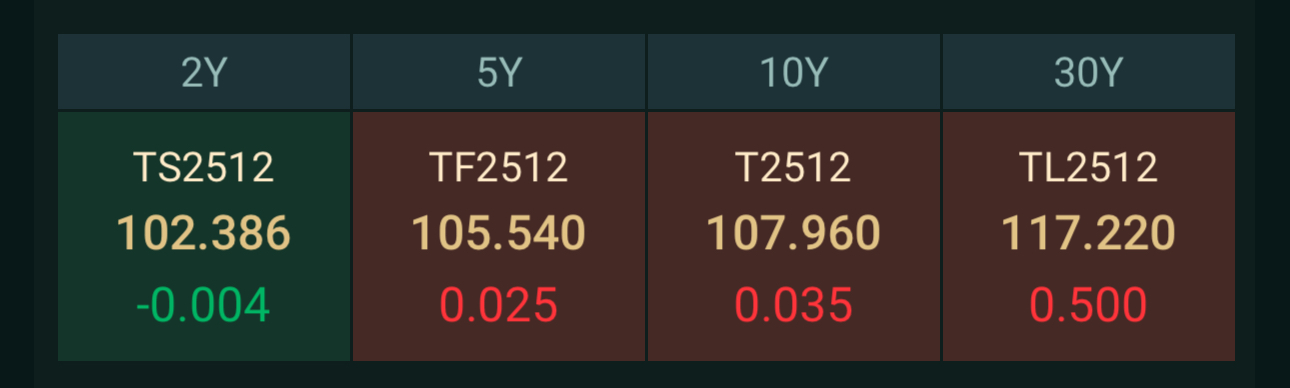Click the red 0.500 change value

tap(1089, 305)
